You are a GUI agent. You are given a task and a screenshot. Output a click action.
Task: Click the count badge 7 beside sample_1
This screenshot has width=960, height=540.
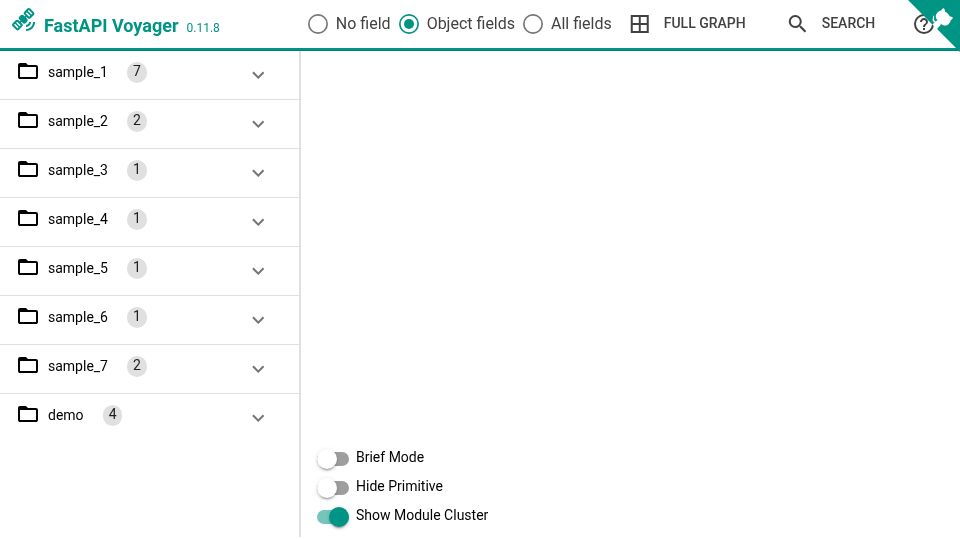pyautogui.click(x=137, y=72)
